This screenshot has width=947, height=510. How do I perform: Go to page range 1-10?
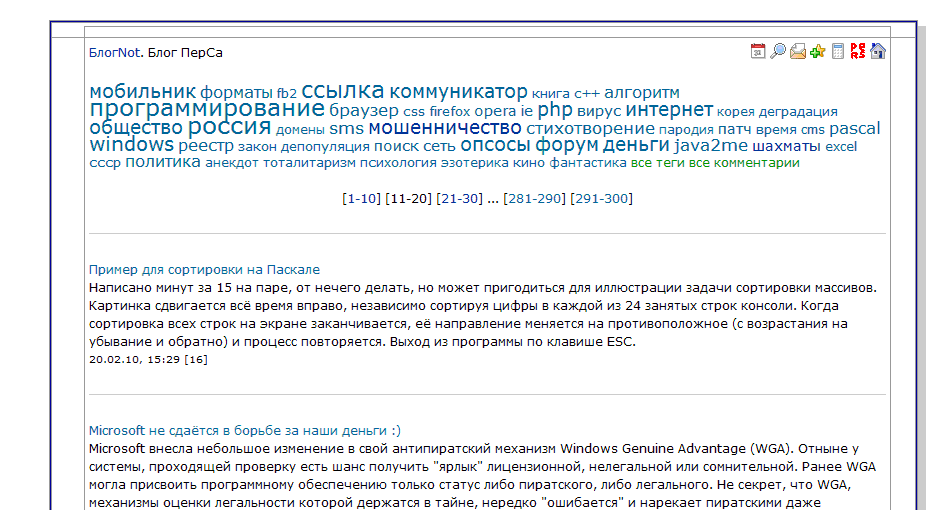(361, 198)
